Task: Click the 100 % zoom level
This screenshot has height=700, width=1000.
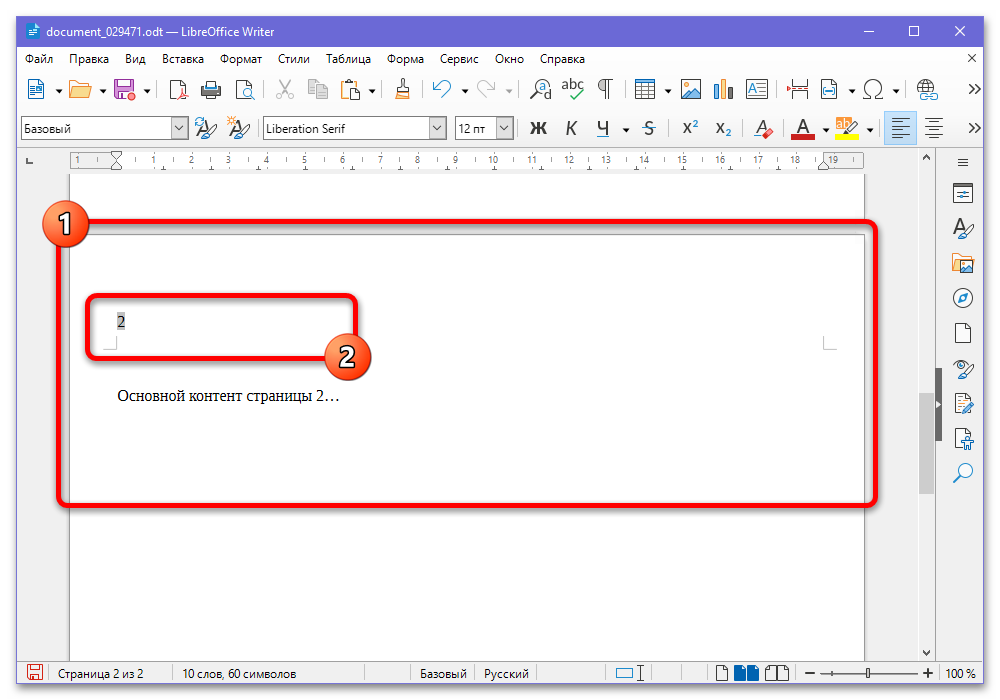Action: [x=960, y=674]
